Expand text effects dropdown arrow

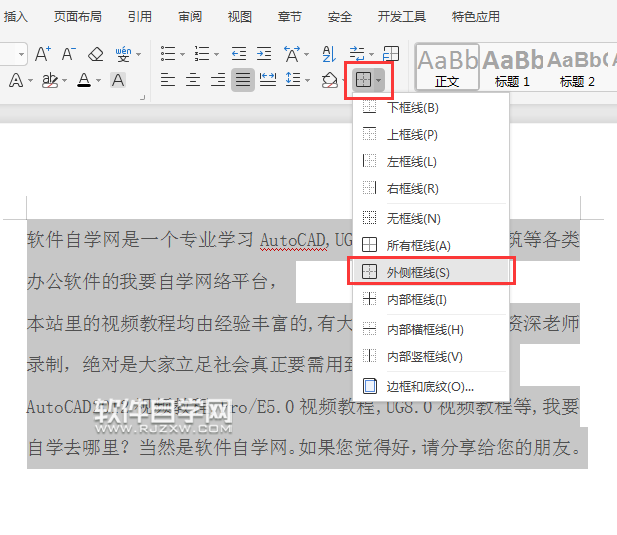coord(30,81)
